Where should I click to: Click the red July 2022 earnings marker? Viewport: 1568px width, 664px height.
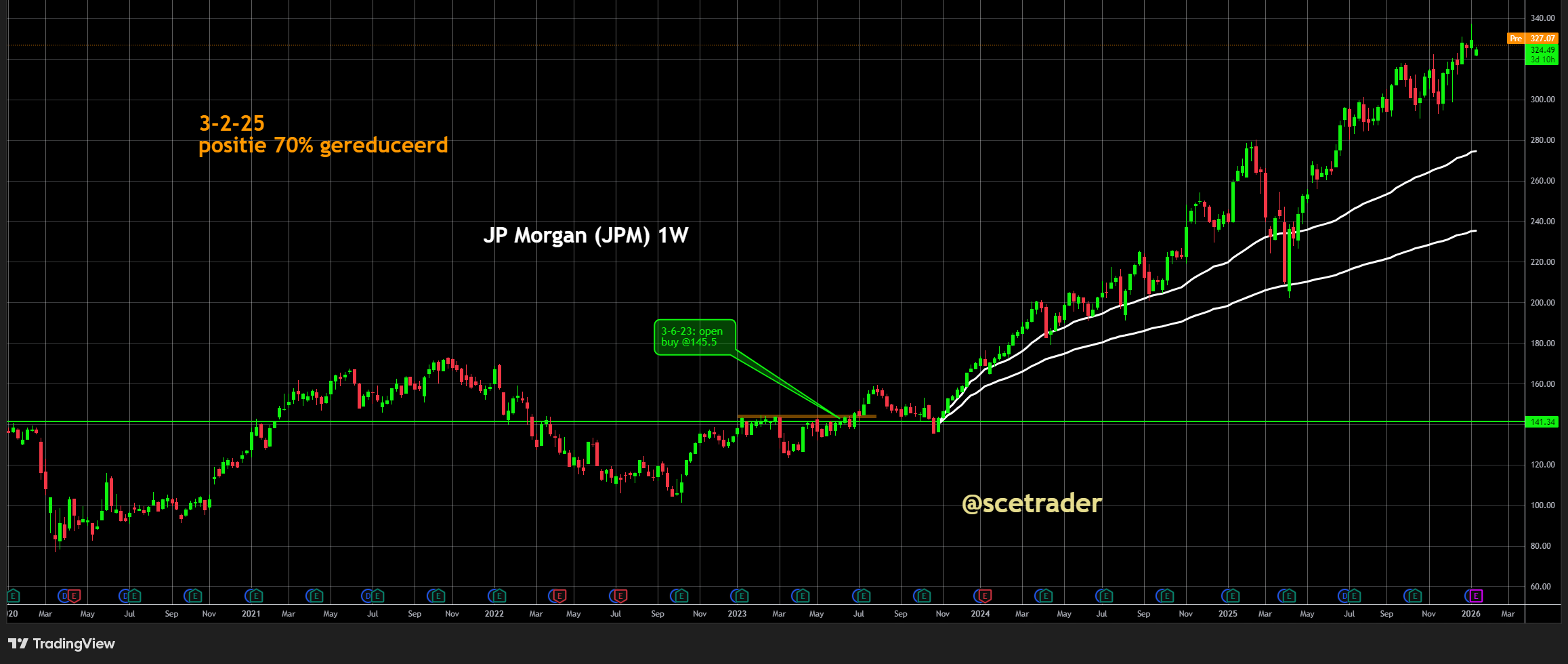click(x=620, y=596)
